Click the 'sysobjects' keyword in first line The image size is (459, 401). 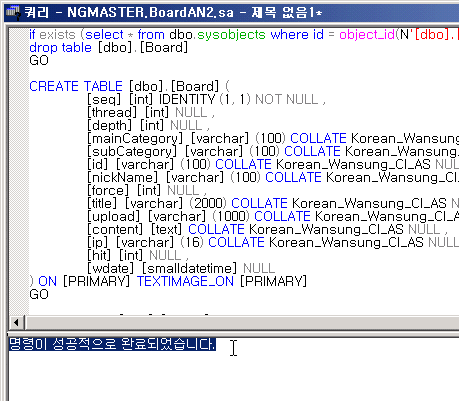(232, 35)
